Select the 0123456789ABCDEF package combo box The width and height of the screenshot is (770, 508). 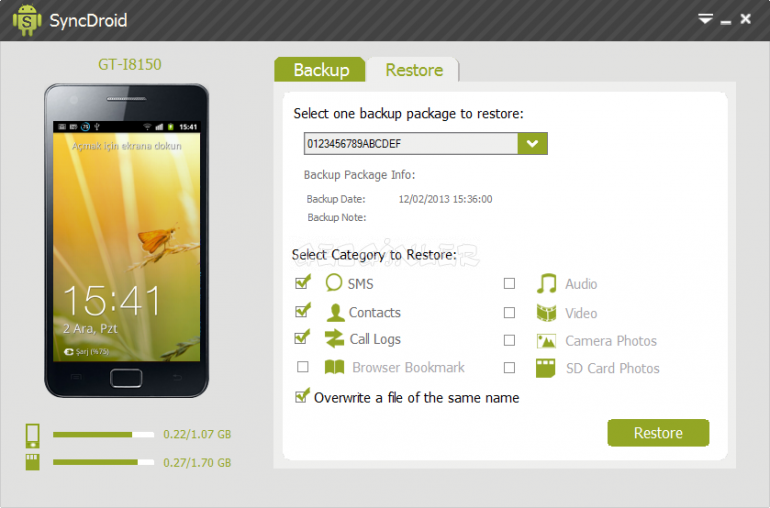tap(425, 143)
